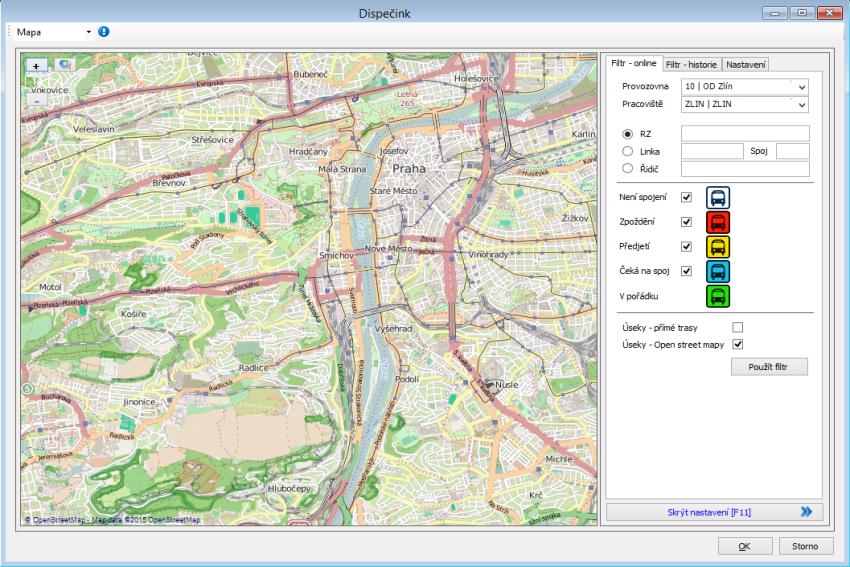Click the blue bus icon for Čeká na spoj
The width and height of the screenshot is (850, 567).
(x=718, y=271)
